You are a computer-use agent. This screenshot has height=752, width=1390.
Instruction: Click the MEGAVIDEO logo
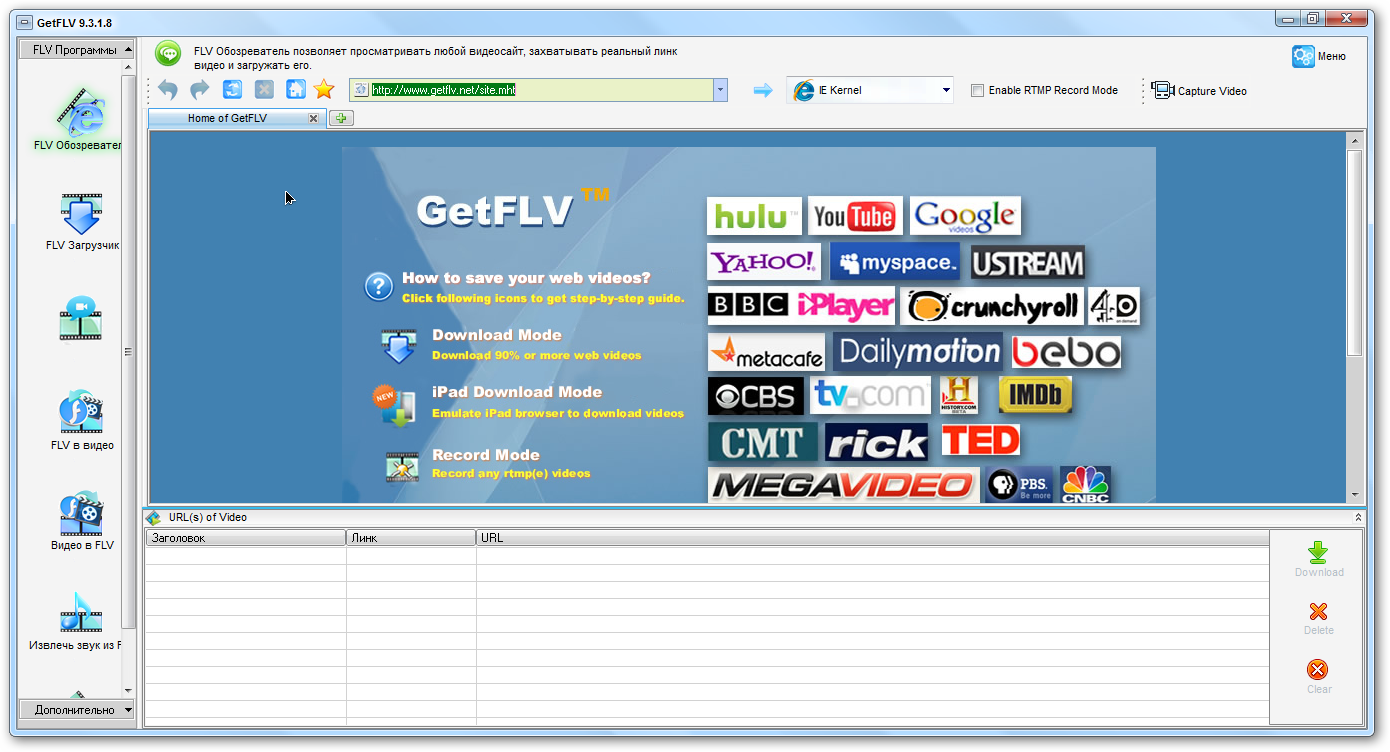click(x=844, y=486)
